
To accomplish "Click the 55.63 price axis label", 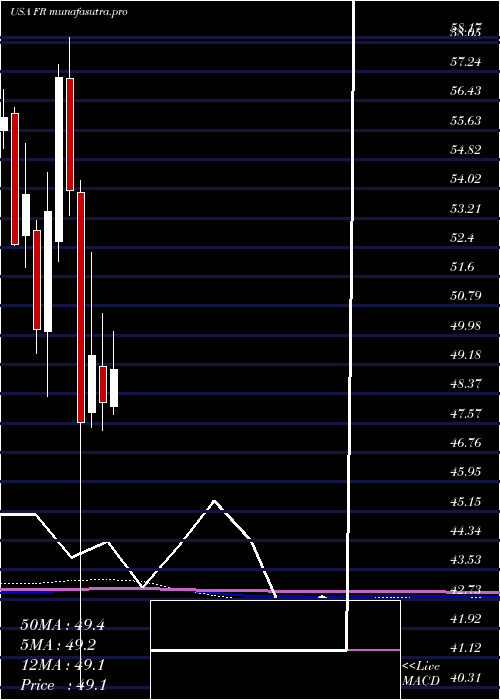I will pyautogui.click(x=465, y=121).
